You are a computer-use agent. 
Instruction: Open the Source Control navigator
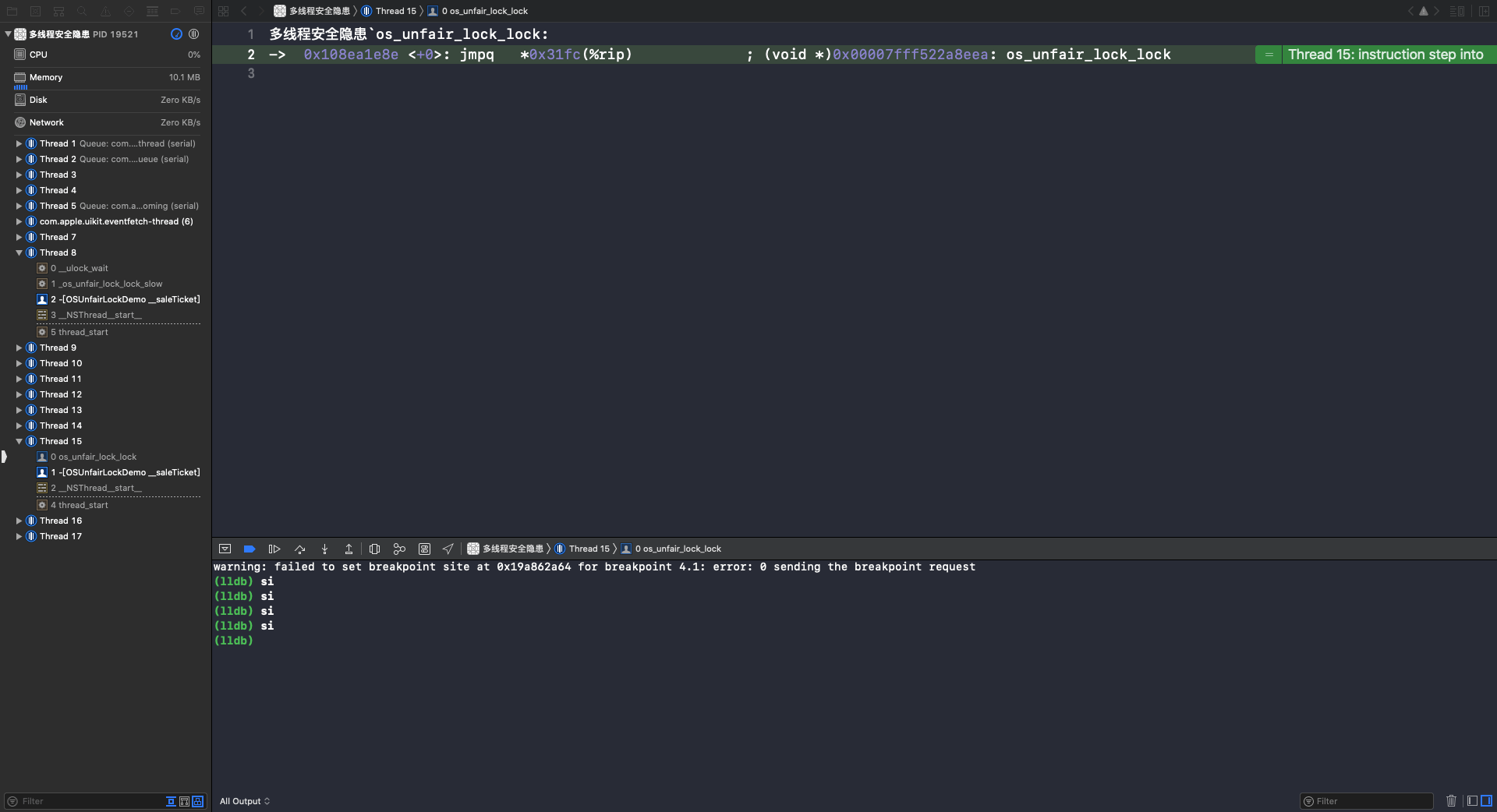pyautogui.click(x=36, y=11)
